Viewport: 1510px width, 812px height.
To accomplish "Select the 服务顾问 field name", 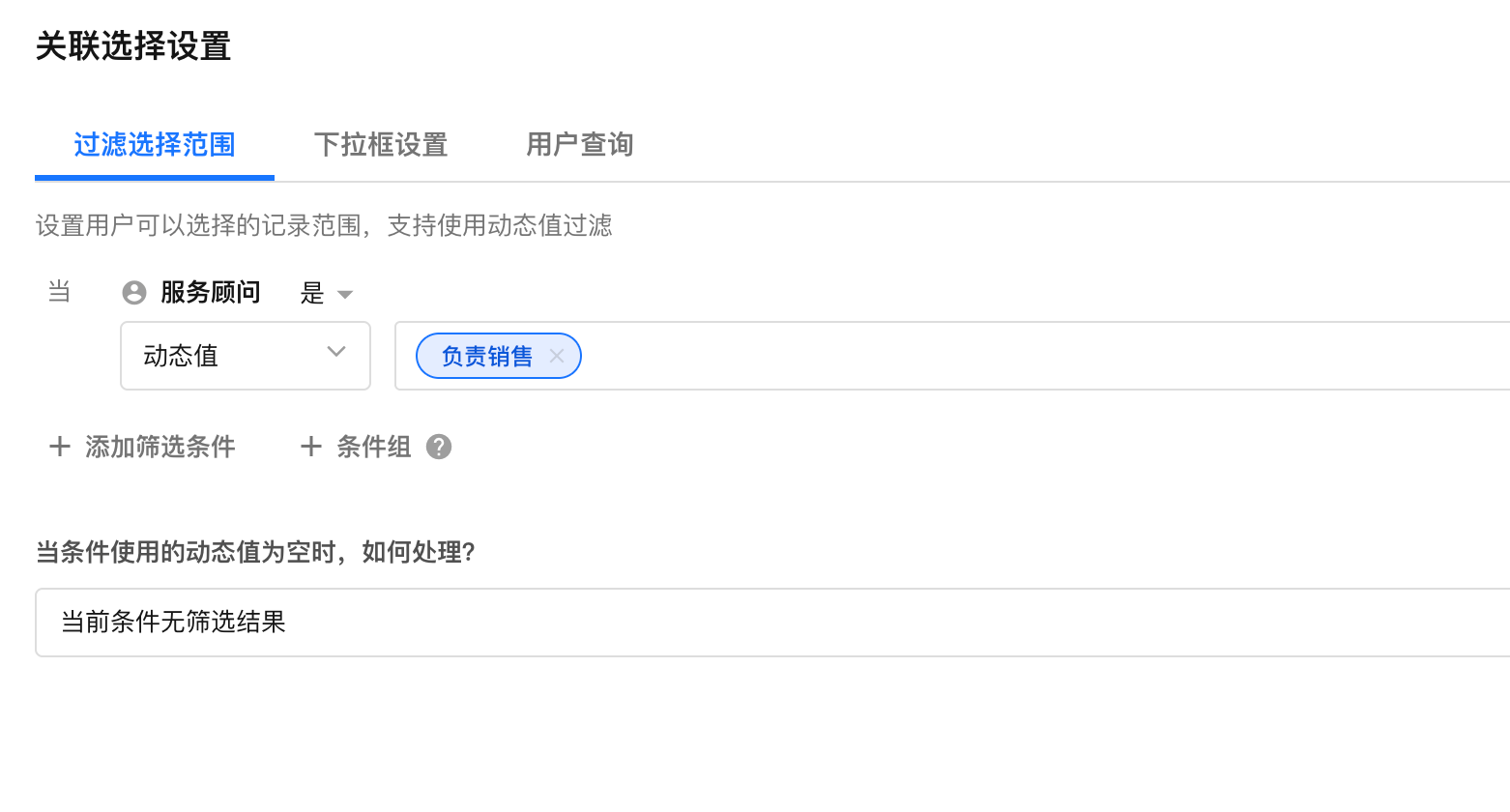I will 211,292.
